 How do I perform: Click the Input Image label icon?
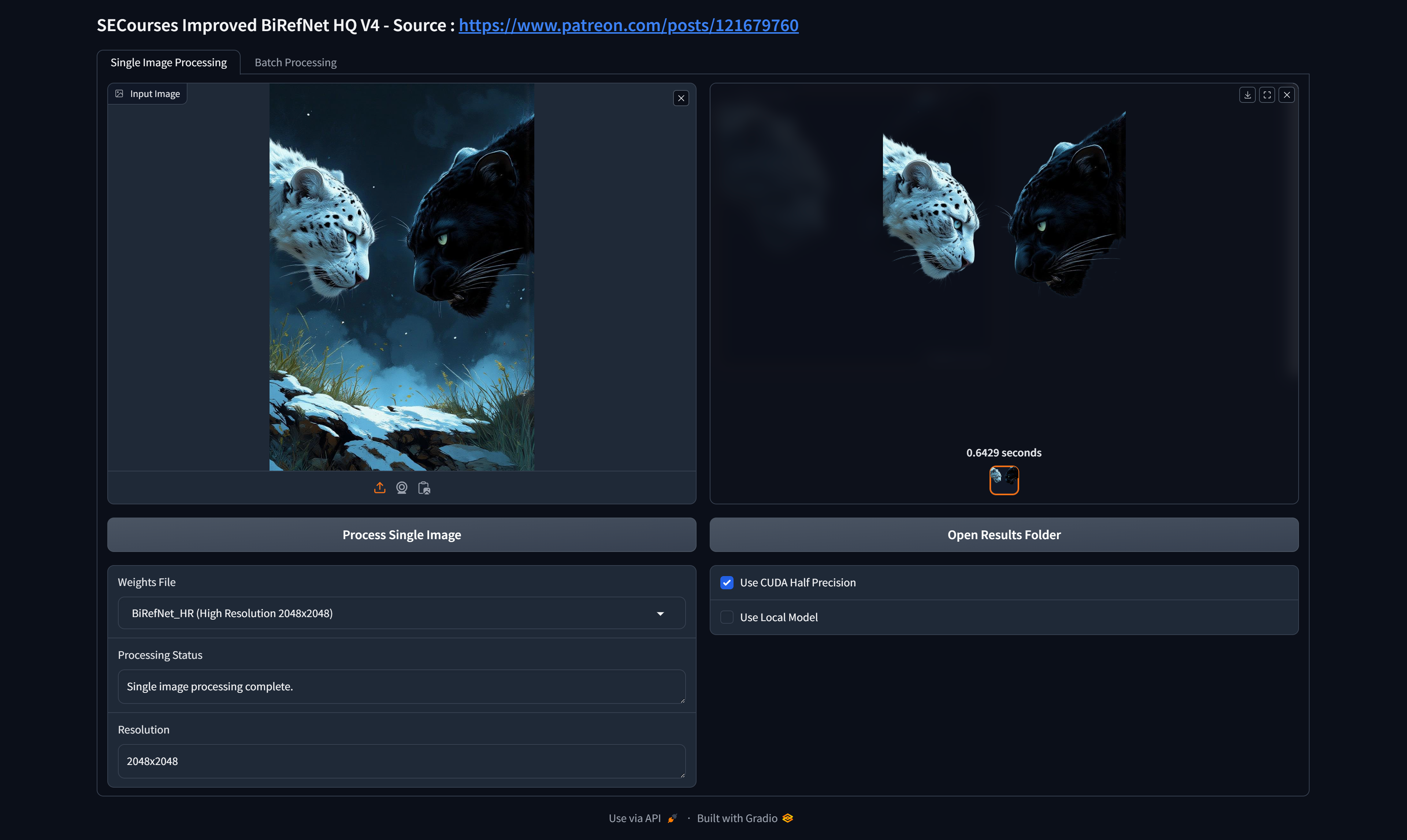pos(119,93)
